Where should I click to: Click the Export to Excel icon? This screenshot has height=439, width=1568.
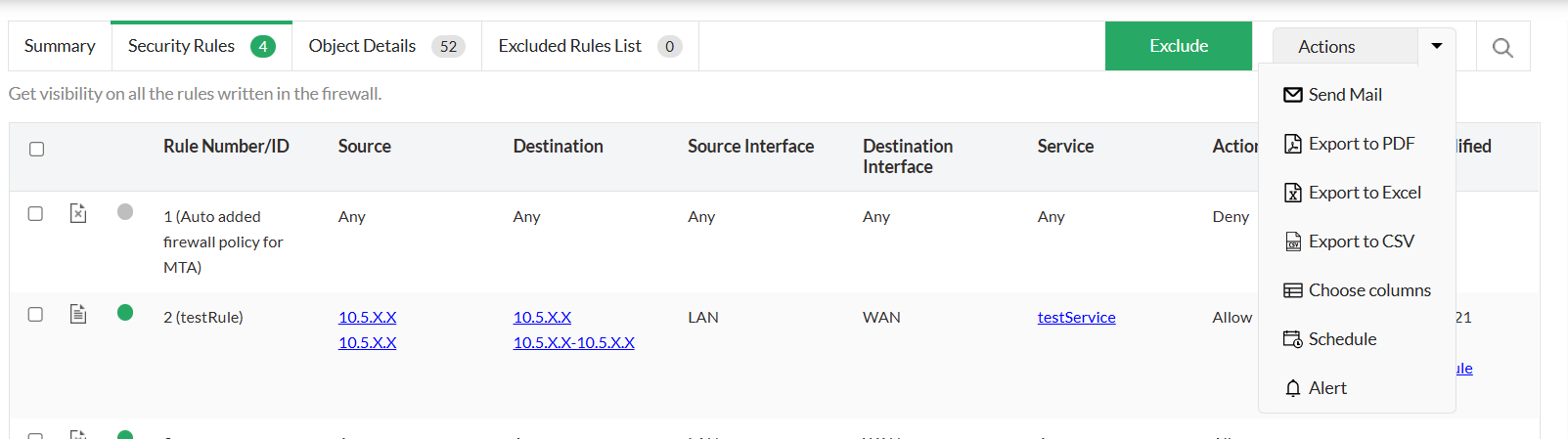[1293, 193]
